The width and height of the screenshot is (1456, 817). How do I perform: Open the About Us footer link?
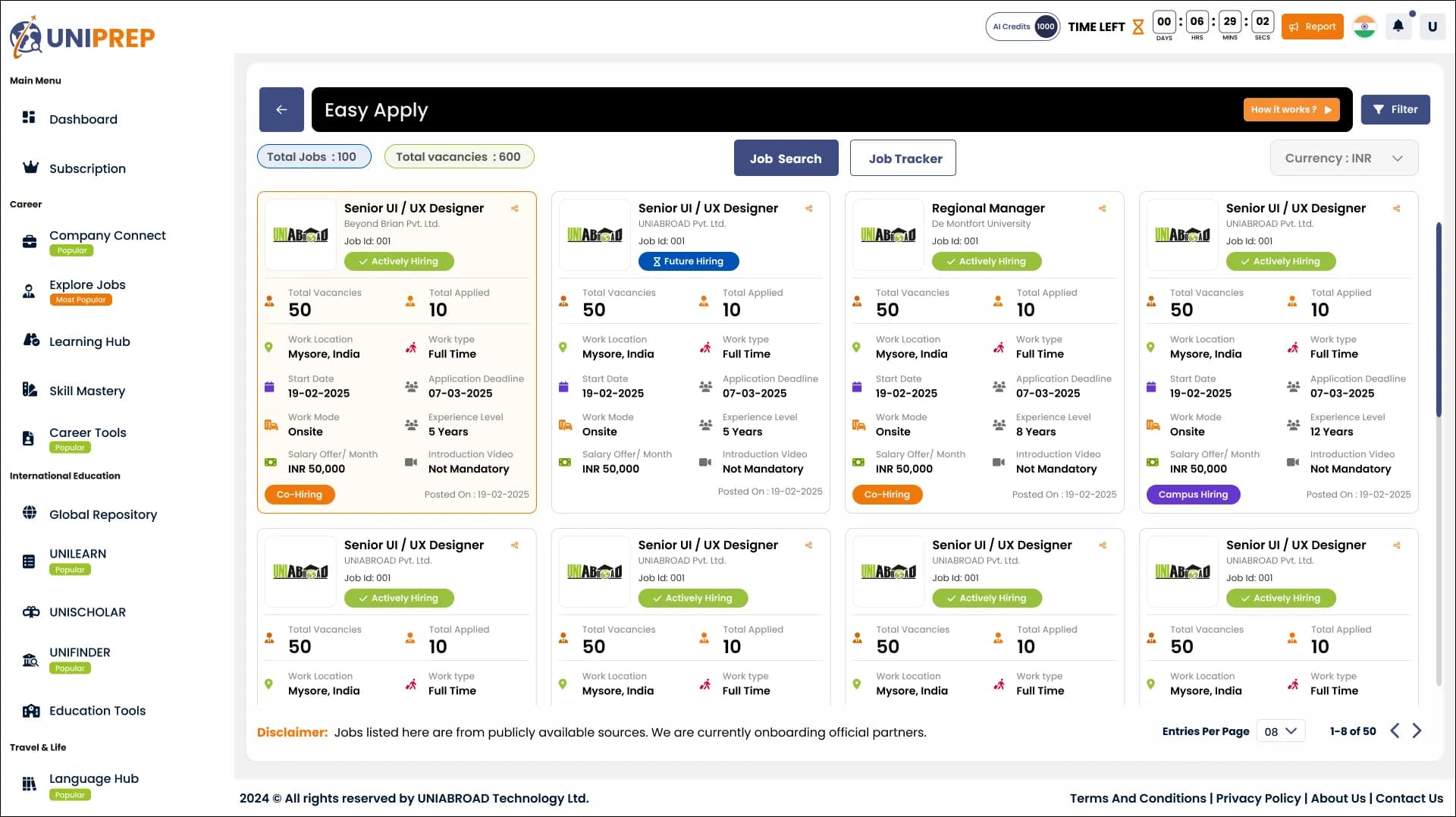tap(1338, 799)
